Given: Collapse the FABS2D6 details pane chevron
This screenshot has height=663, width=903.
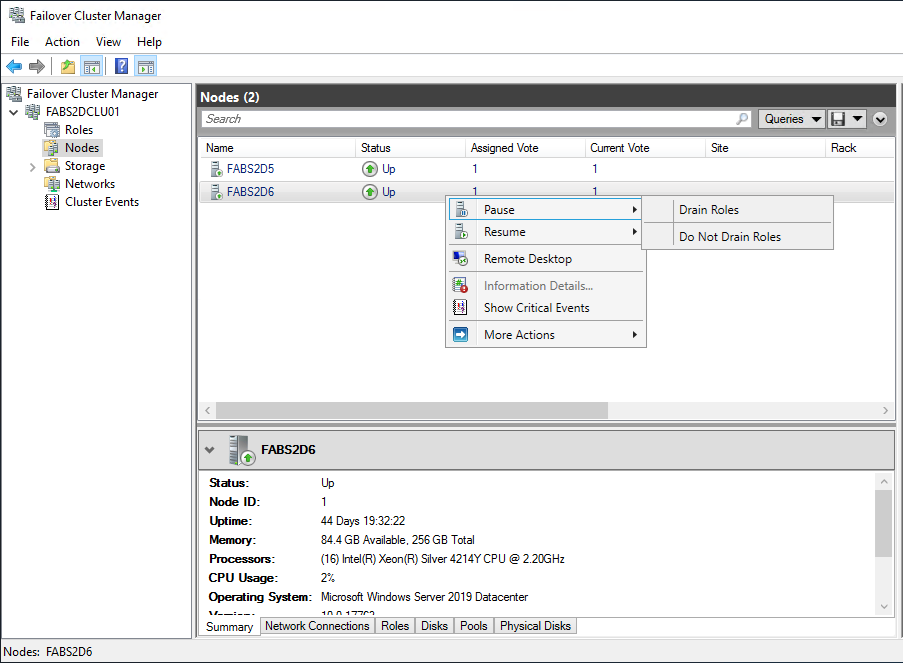Looking at the screenshot, I should pyautogui.click(x=210, y=450).
